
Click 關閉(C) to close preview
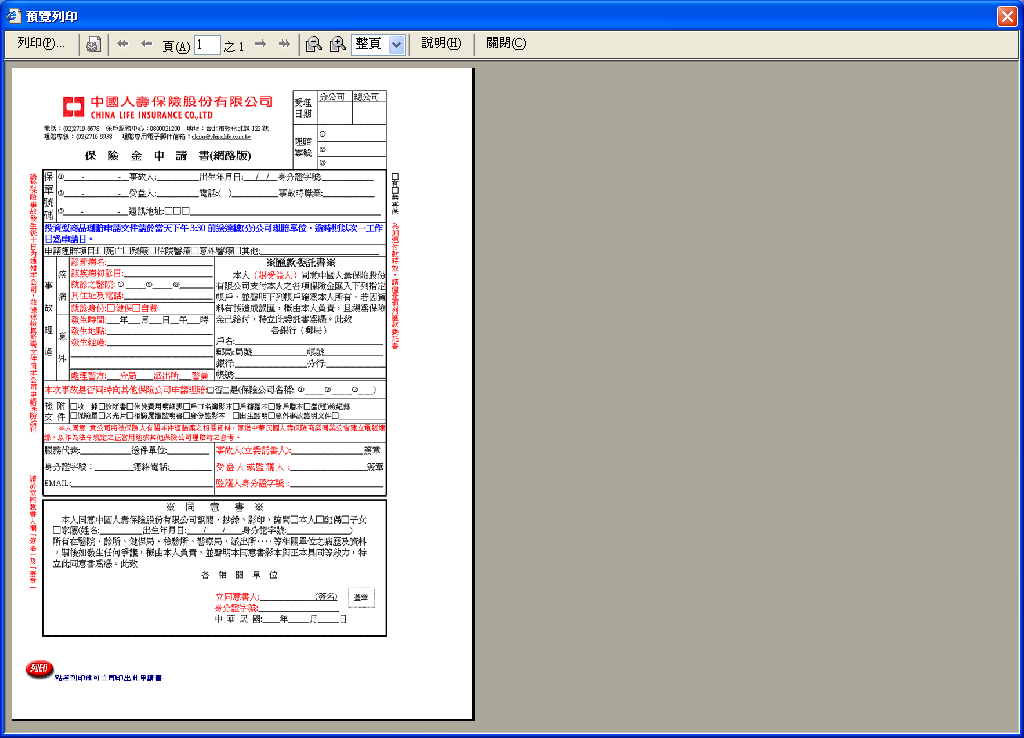506,44
